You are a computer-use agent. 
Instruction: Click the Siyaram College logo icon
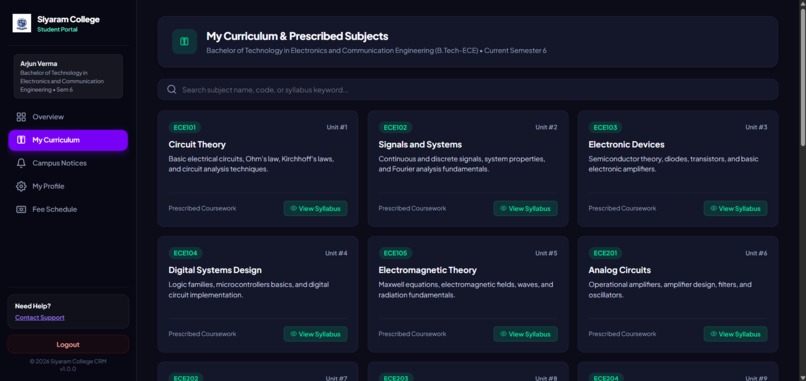tap(22, 23)
